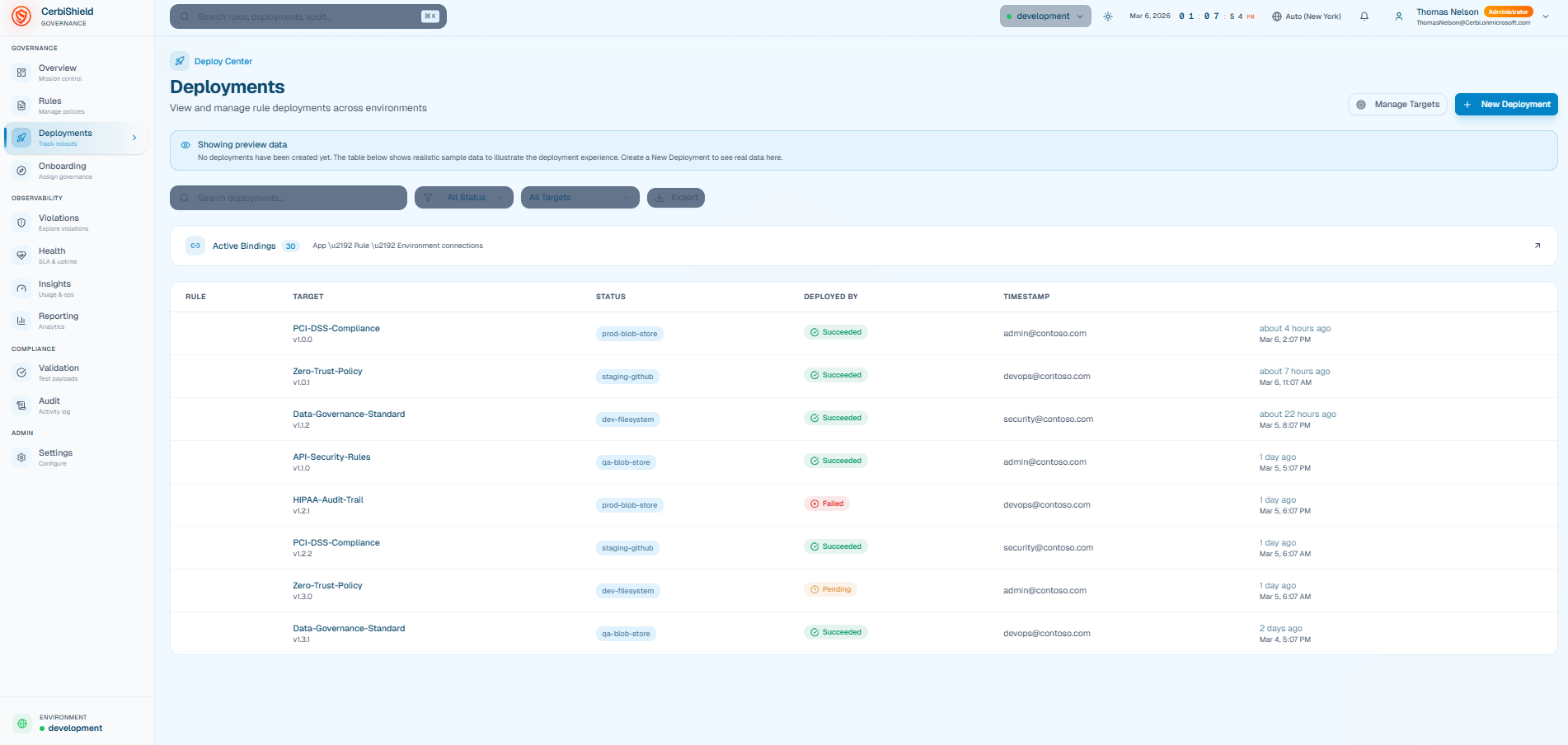Go to Insights in the sidebar

[76, 288]
